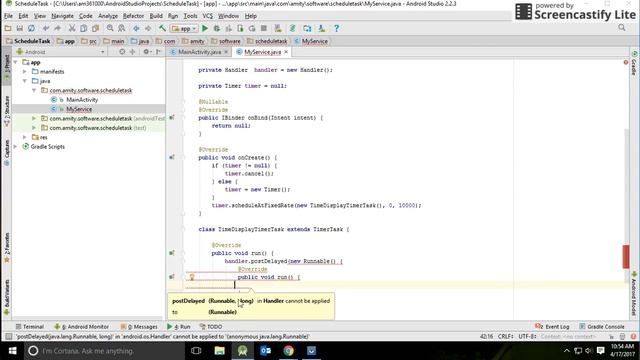The width and height of the screenshot is (640, 360).
Task: Click the onBind override gutter marker
Action: pos(172,118)
